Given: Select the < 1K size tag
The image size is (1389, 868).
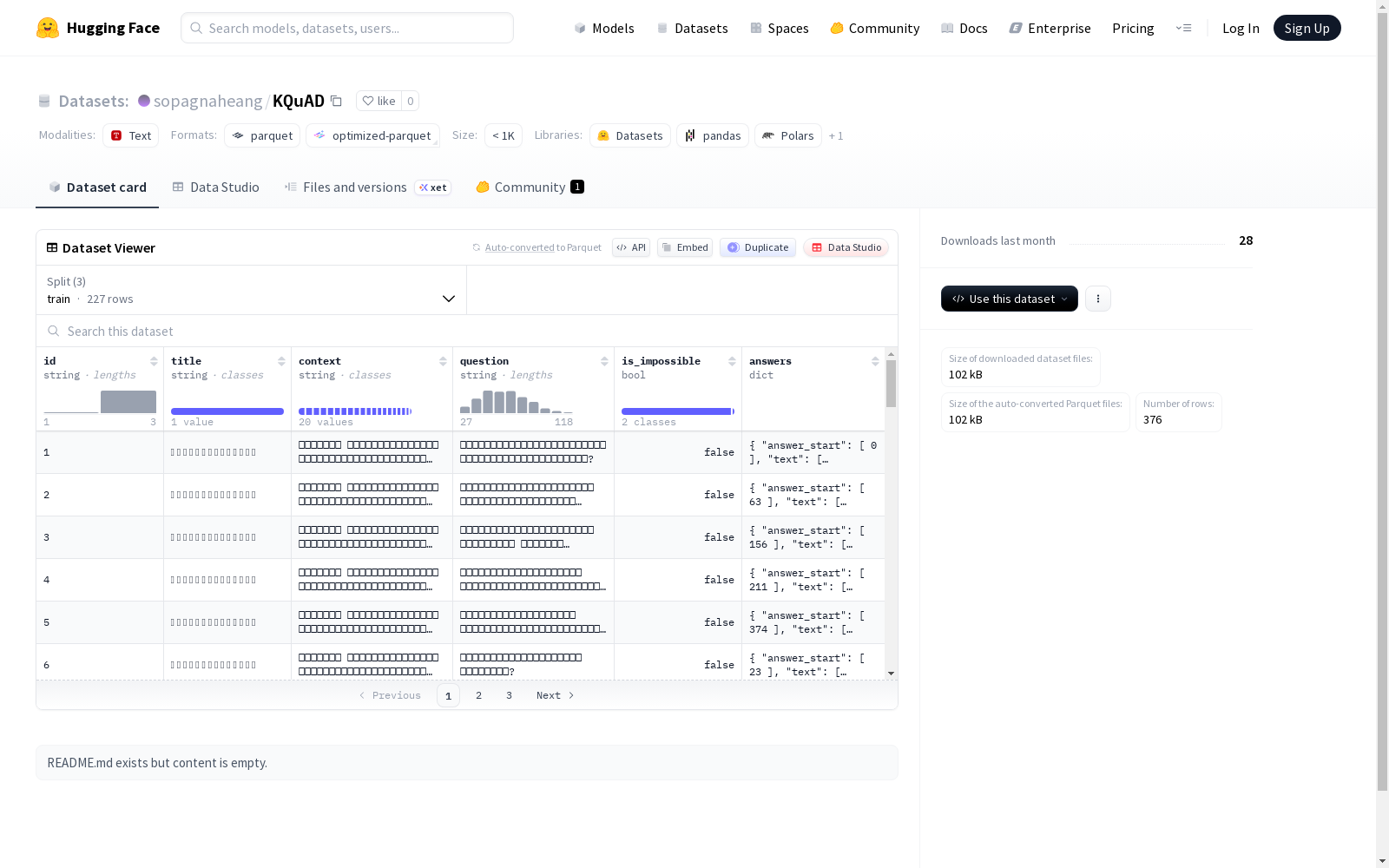Looking at the screenshot, I should tap(504, 135).
